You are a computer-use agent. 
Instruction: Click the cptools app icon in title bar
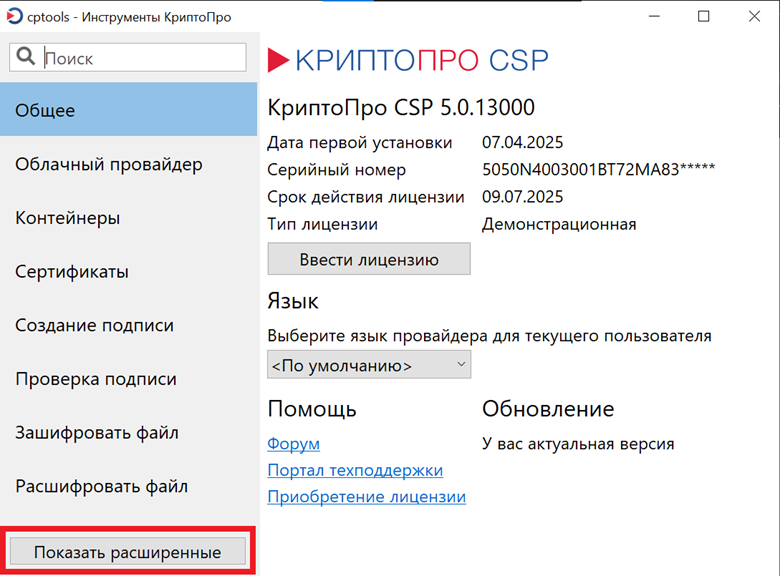[x=14, y=16]
